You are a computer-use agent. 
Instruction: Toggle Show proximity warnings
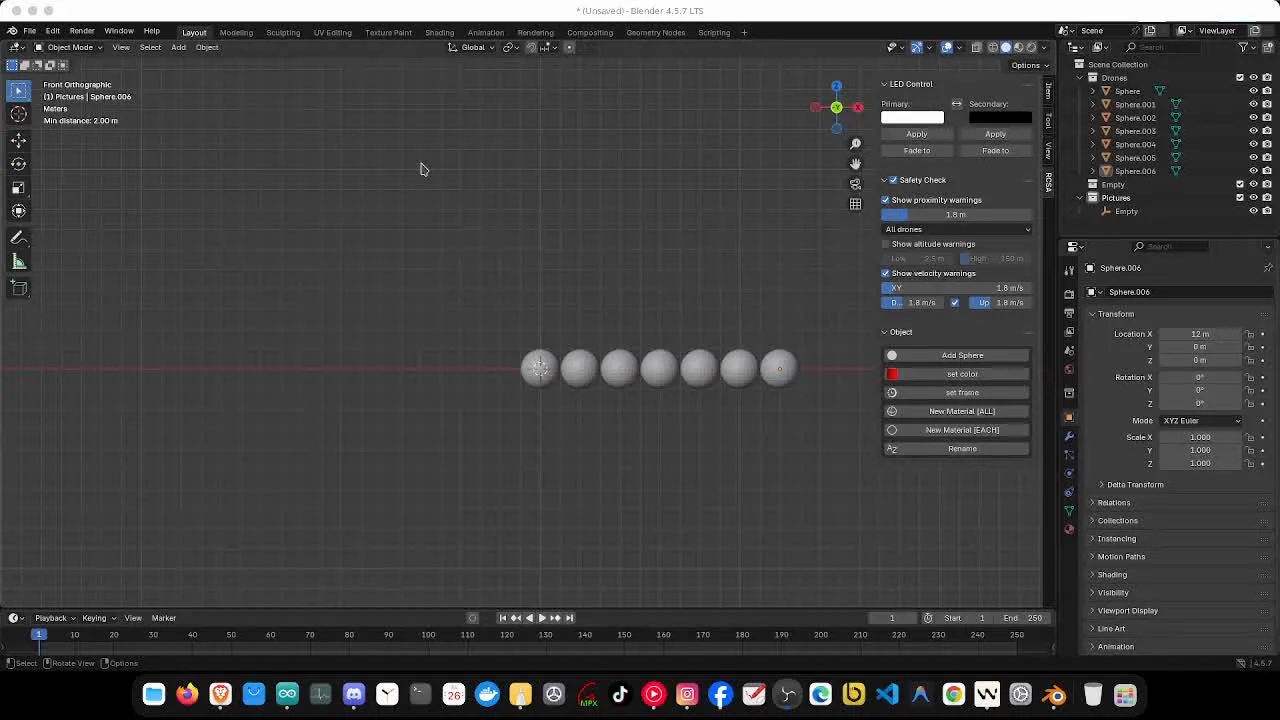click(x=885, y=200)
